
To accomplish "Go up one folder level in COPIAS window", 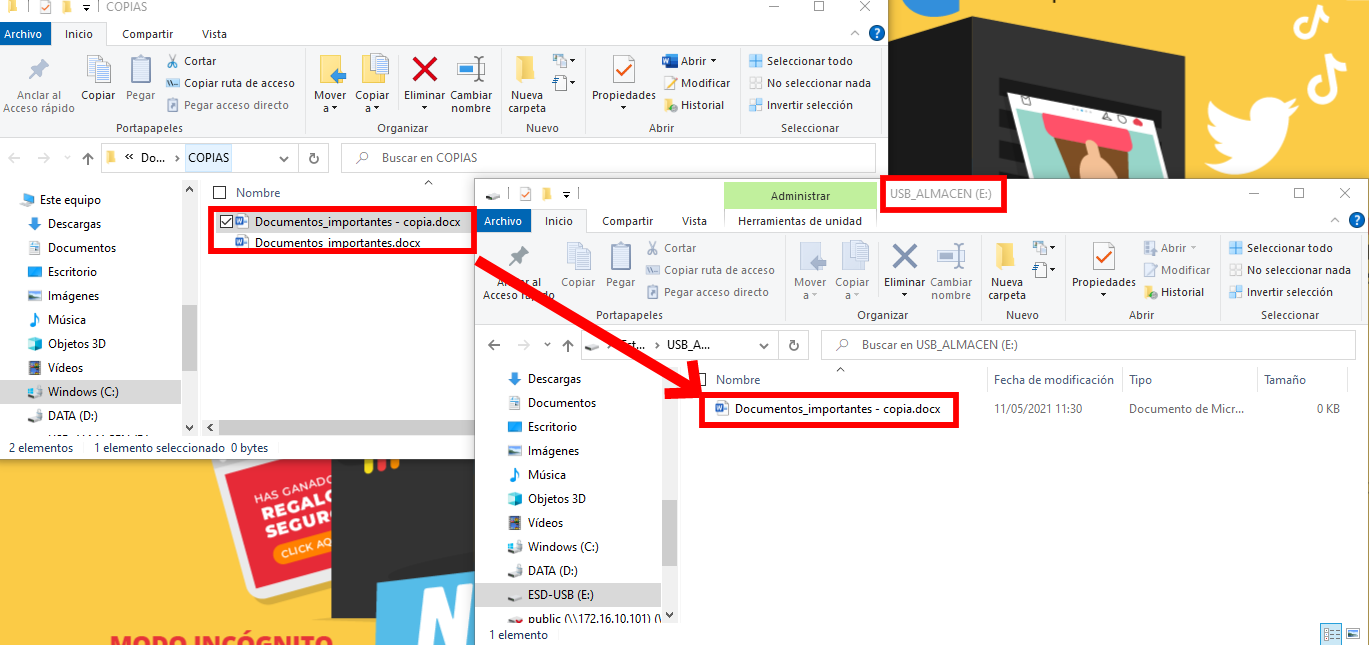I will pyautogui.click(x=88, y=158).
